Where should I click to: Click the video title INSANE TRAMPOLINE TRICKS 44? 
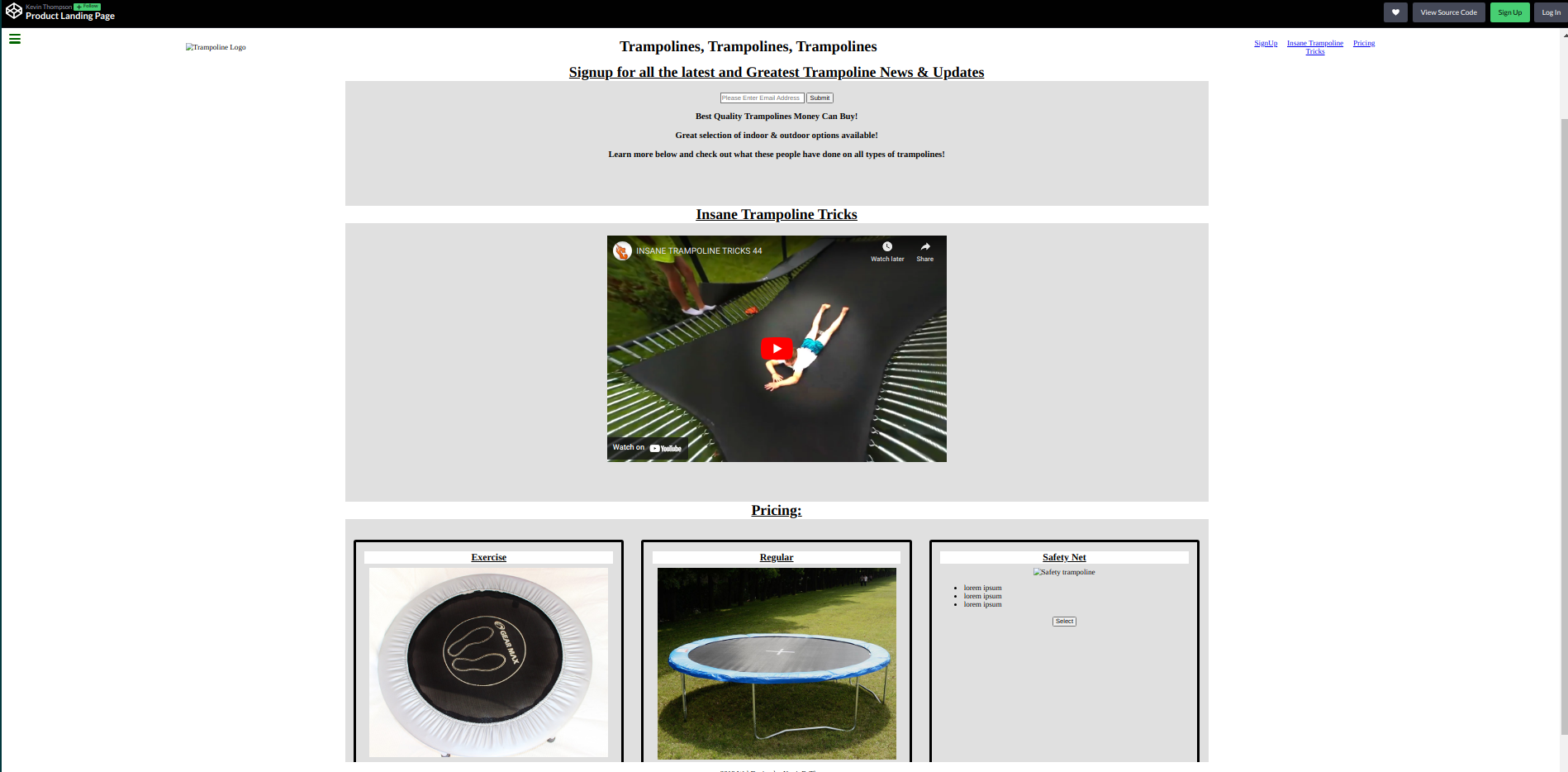699,250
